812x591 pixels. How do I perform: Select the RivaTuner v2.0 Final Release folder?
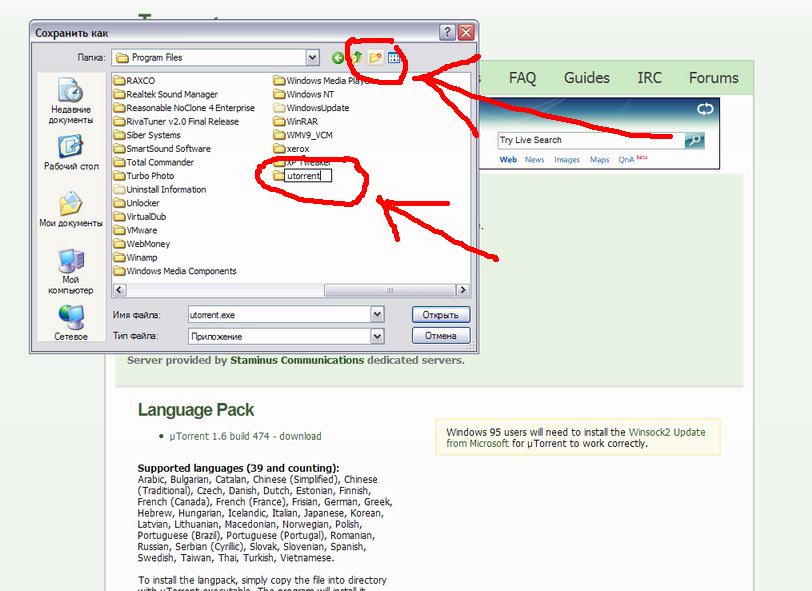pos(176,122)
